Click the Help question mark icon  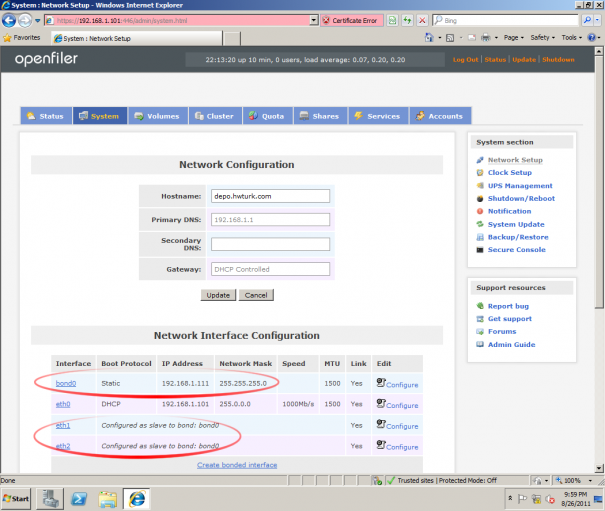(x=591, y=37)
